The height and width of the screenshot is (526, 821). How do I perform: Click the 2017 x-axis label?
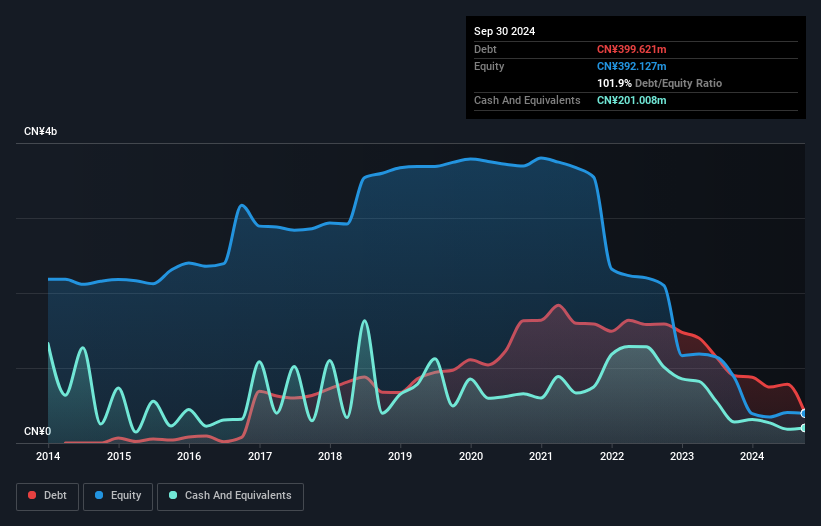tap(260, 456)
